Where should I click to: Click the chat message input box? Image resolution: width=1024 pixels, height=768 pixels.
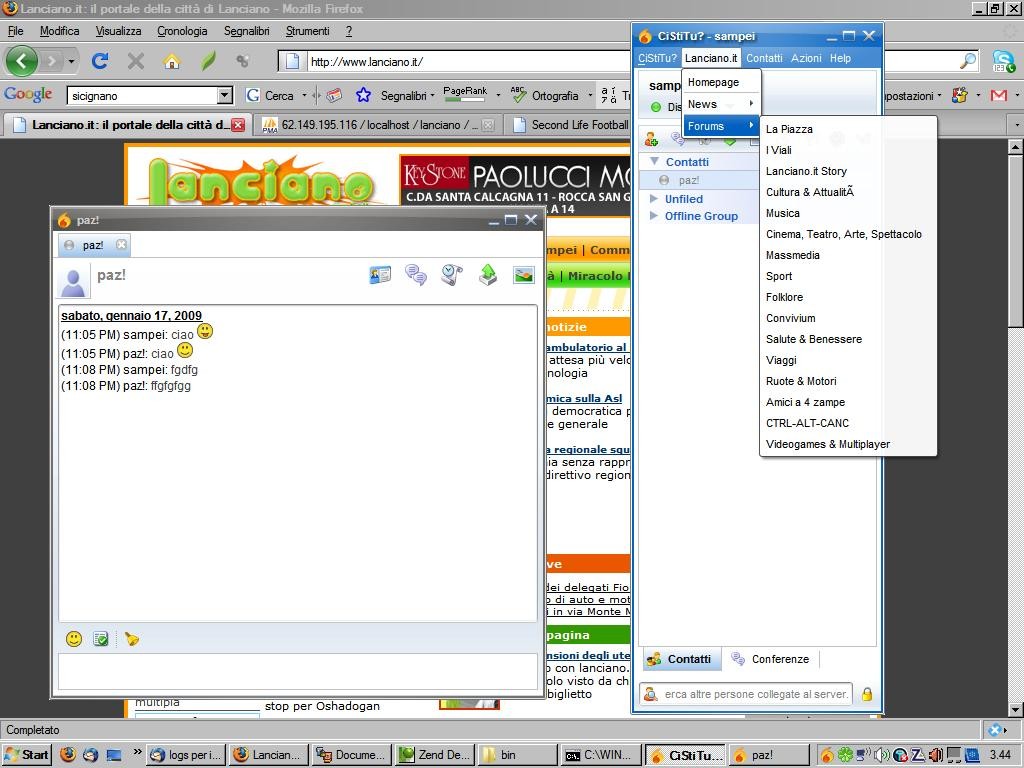298,672
